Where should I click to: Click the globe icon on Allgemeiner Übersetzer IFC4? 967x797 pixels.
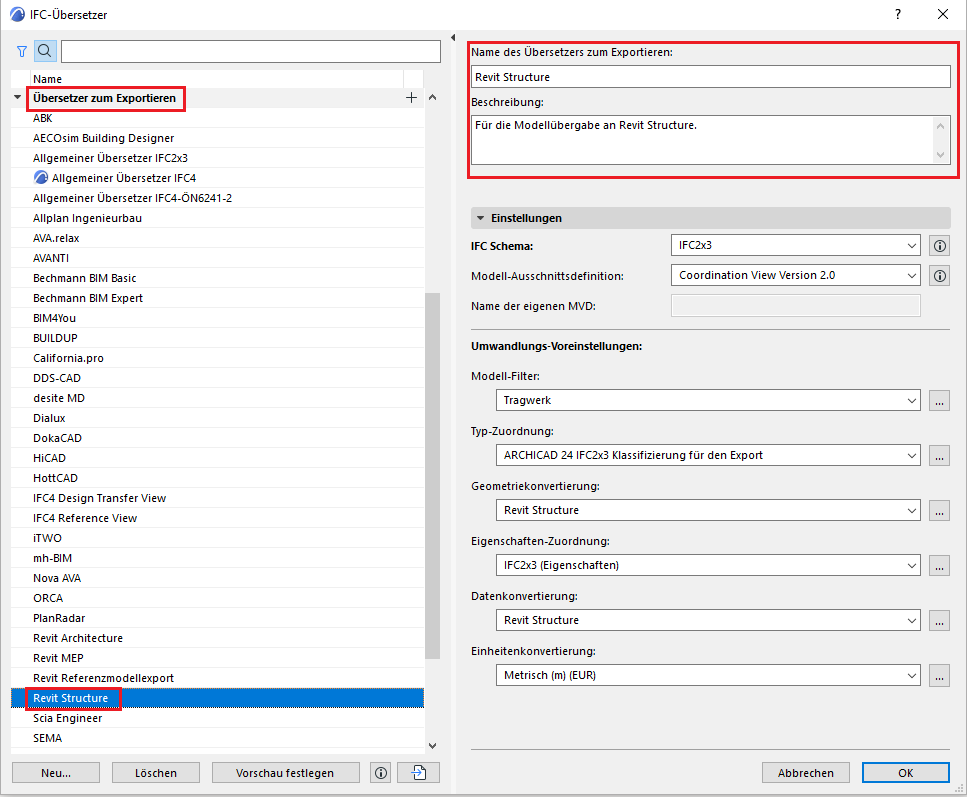coord(36,178)
